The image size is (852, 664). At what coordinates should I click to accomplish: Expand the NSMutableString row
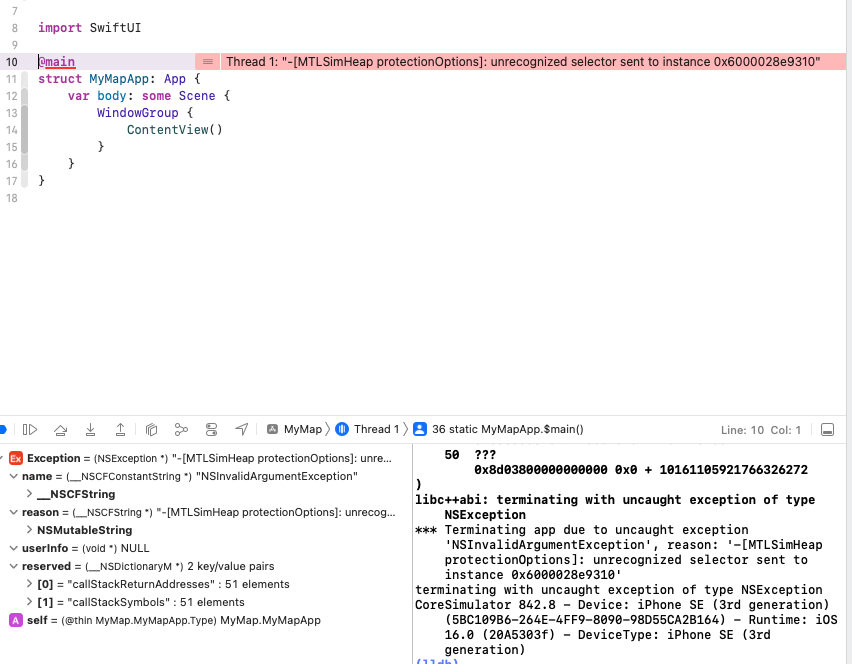(29, 530)
